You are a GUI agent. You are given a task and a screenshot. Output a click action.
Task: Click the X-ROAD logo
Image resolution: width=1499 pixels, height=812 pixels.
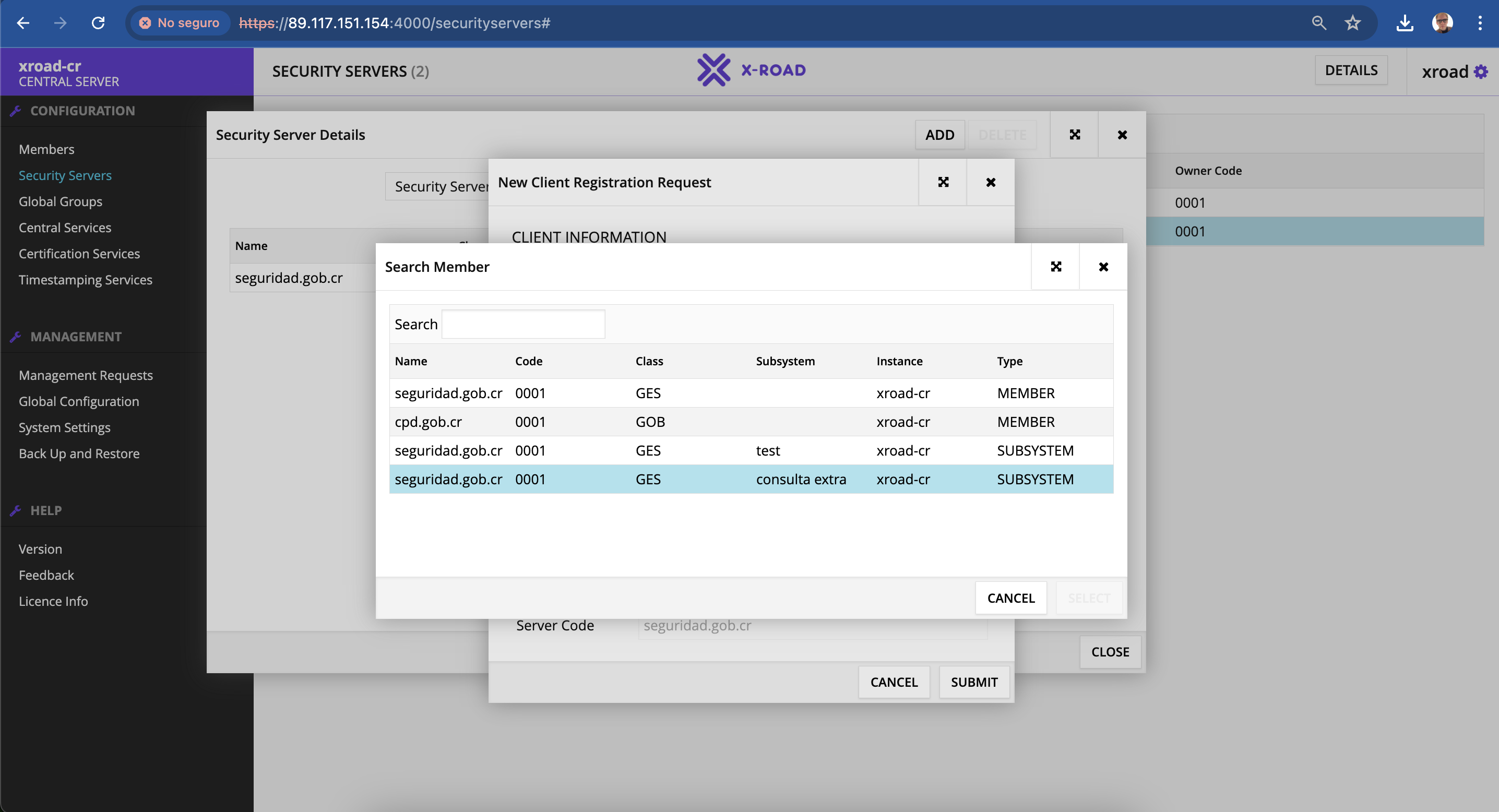click(x=751, y=70)
